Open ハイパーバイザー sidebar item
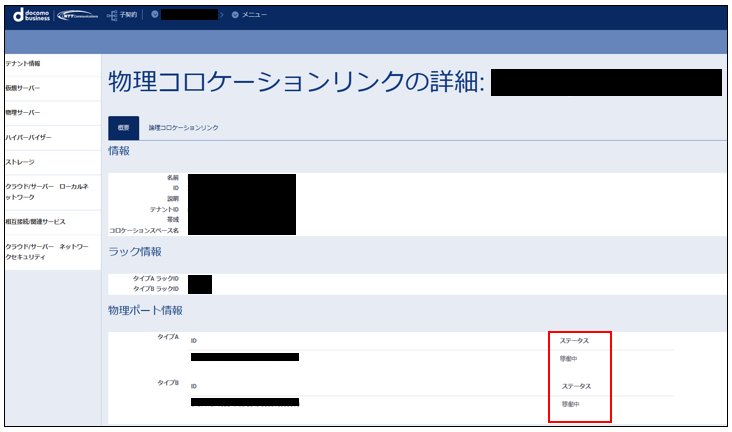Image resolution: width=732 pixels, height=432 pixels. tap(29, 137)
